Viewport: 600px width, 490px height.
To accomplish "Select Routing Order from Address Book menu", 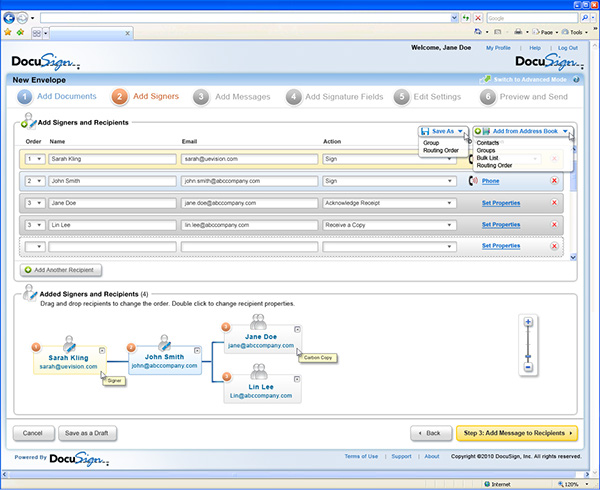I will pyautogui.click(x=494, y=165).
